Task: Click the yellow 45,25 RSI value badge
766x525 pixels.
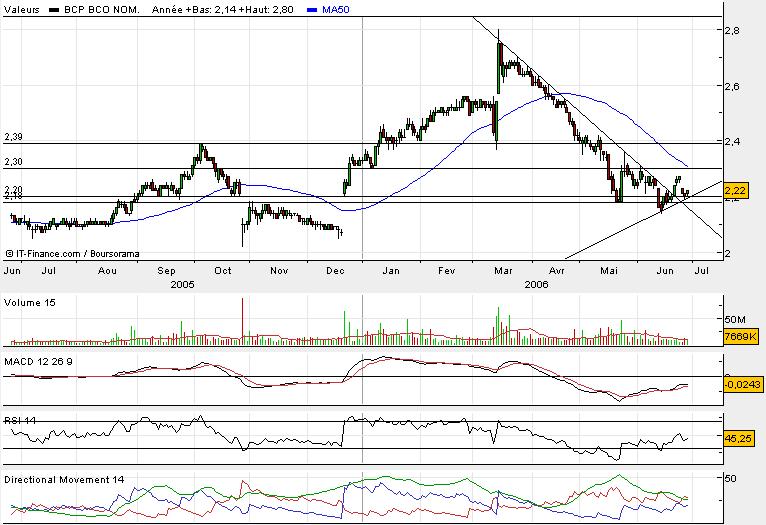Action: [738, 439]
